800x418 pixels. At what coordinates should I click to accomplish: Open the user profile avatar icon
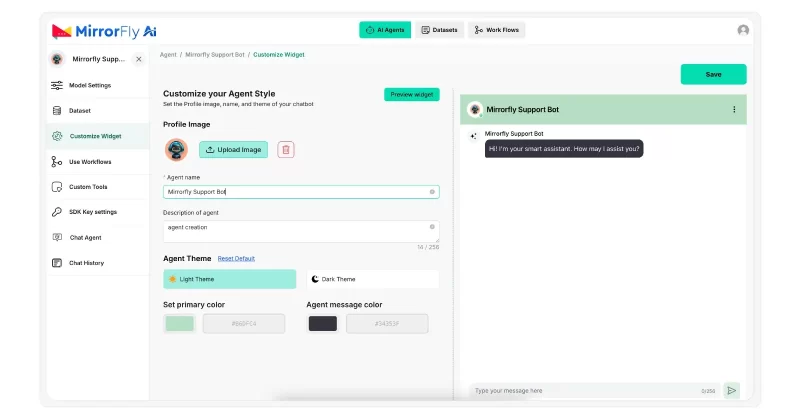point(743,30)
